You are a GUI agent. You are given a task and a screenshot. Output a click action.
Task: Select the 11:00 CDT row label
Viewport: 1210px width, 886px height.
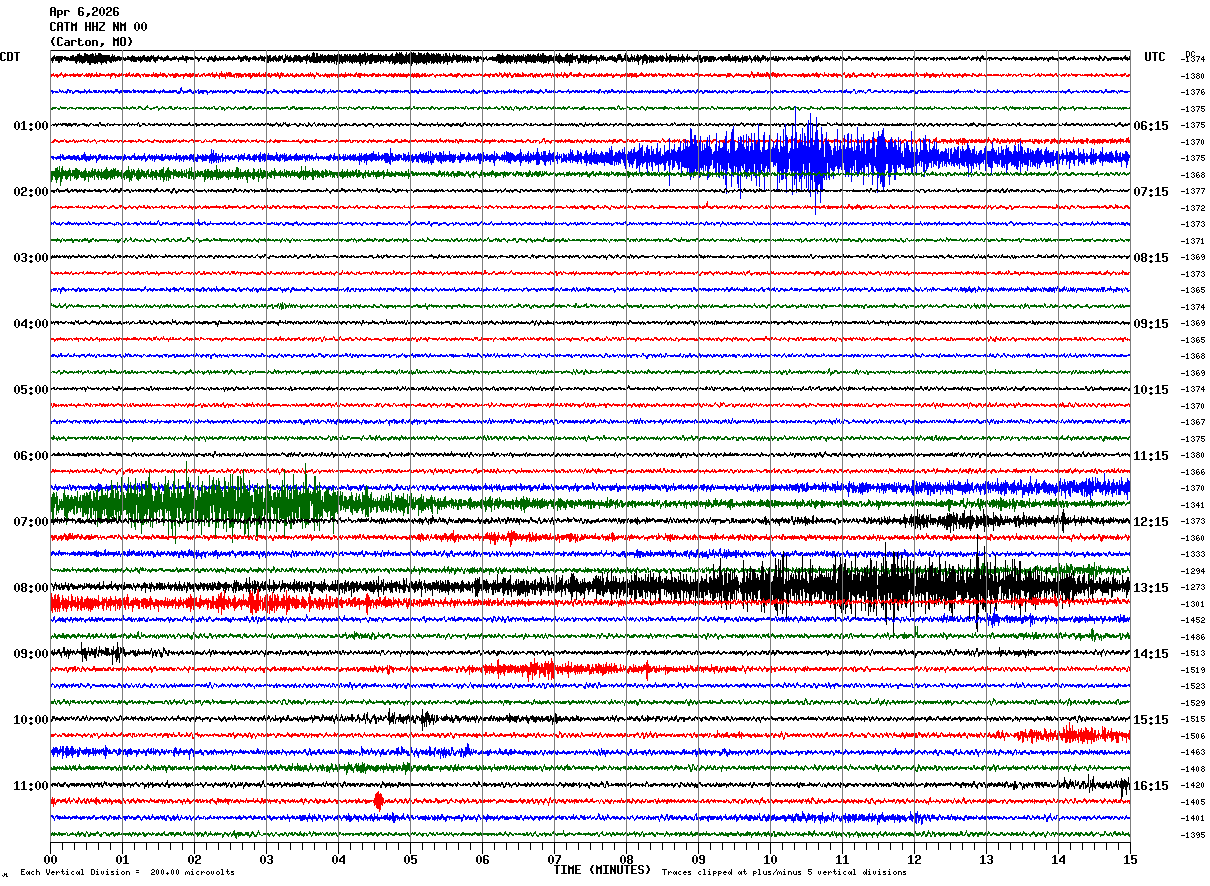(31, 786)
